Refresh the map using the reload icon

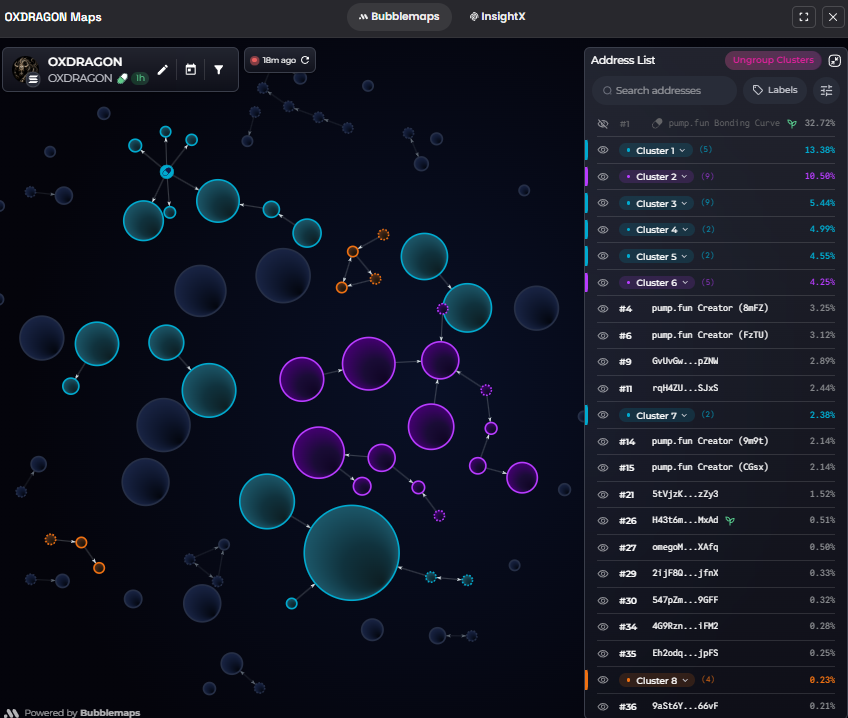tap(305, 60)
